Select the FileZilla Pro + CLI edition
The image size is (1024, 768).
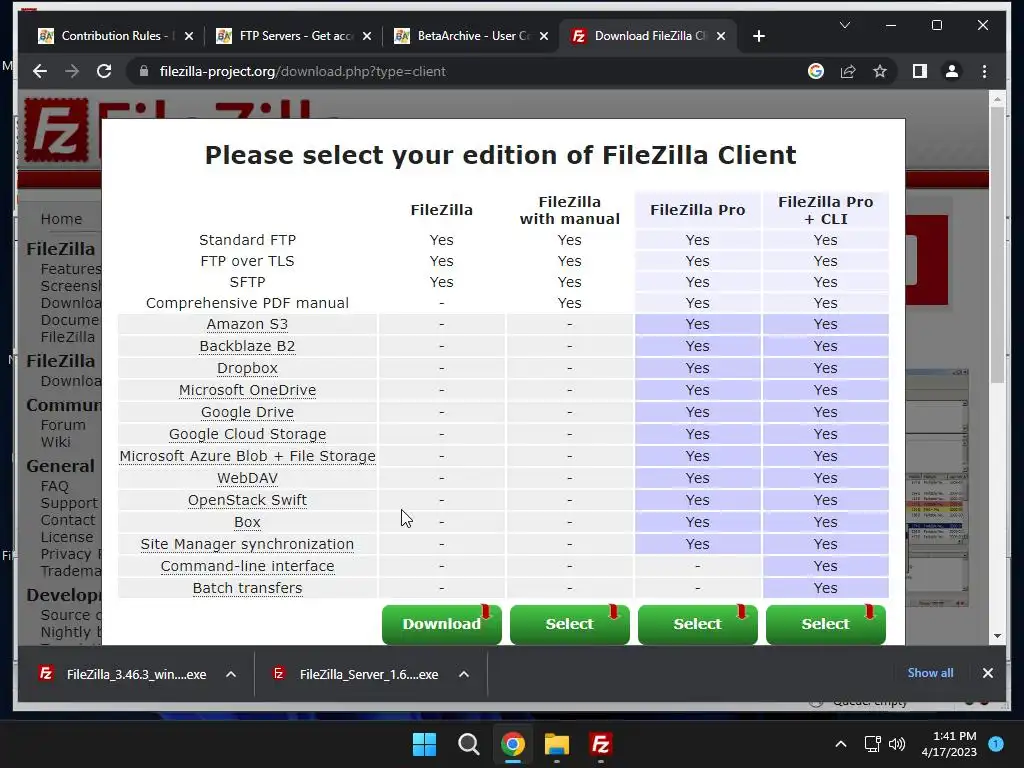825,624
